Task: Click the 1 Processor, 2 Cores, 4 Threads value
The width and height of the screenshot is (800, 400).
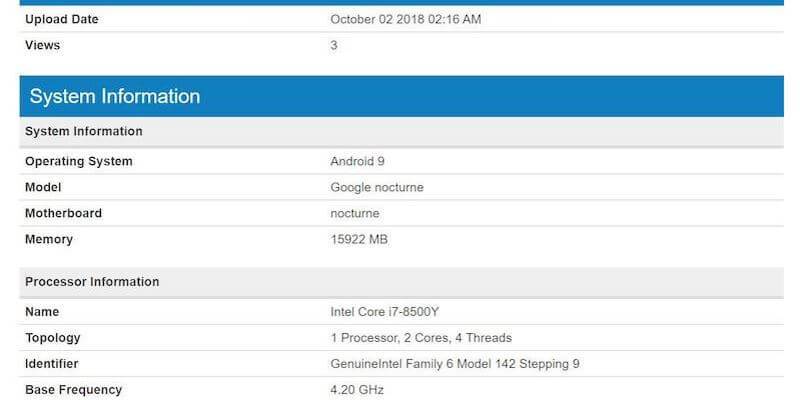Action: 421,338
